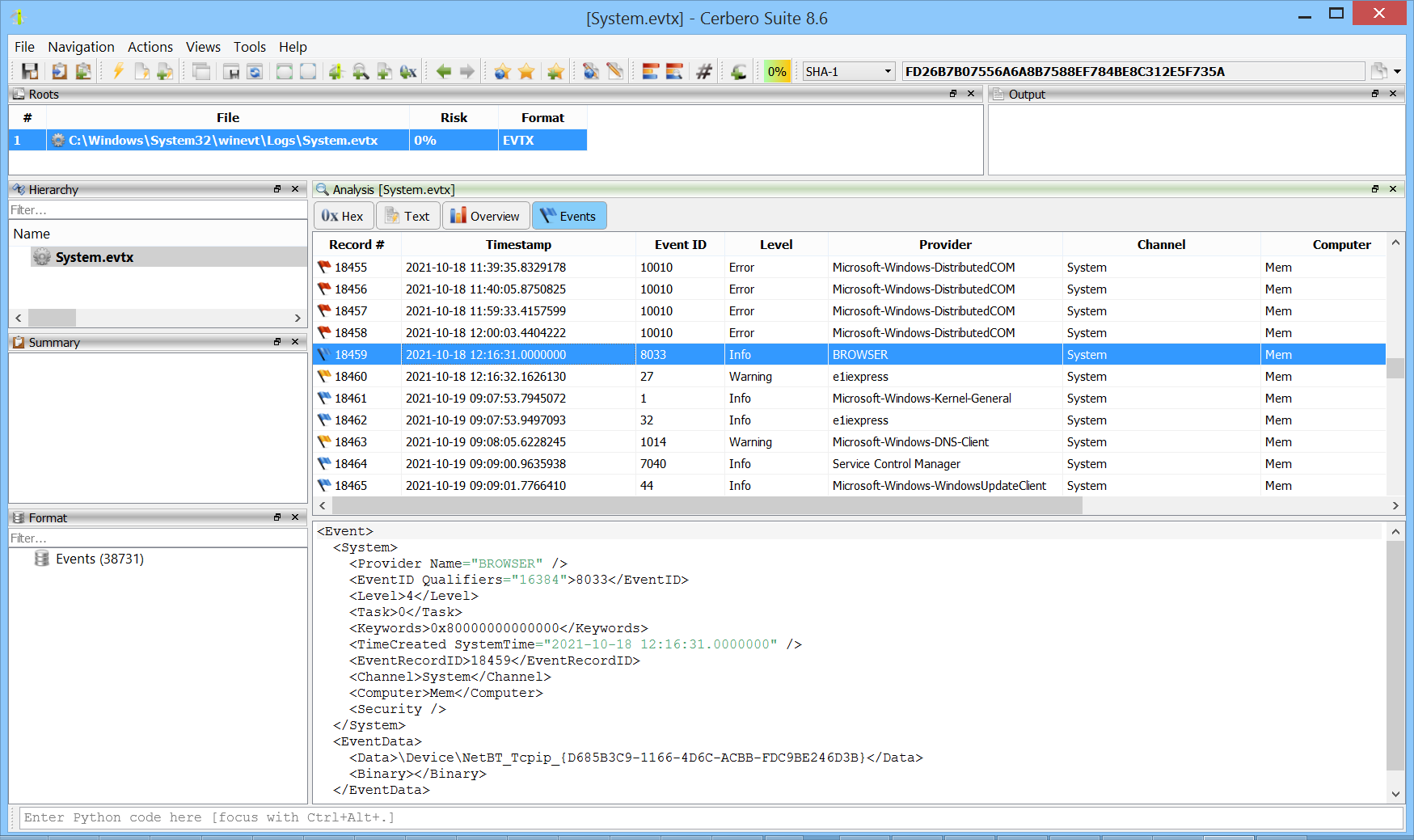Open the Tools menu
1414x840 pixels.
(249, 47)
